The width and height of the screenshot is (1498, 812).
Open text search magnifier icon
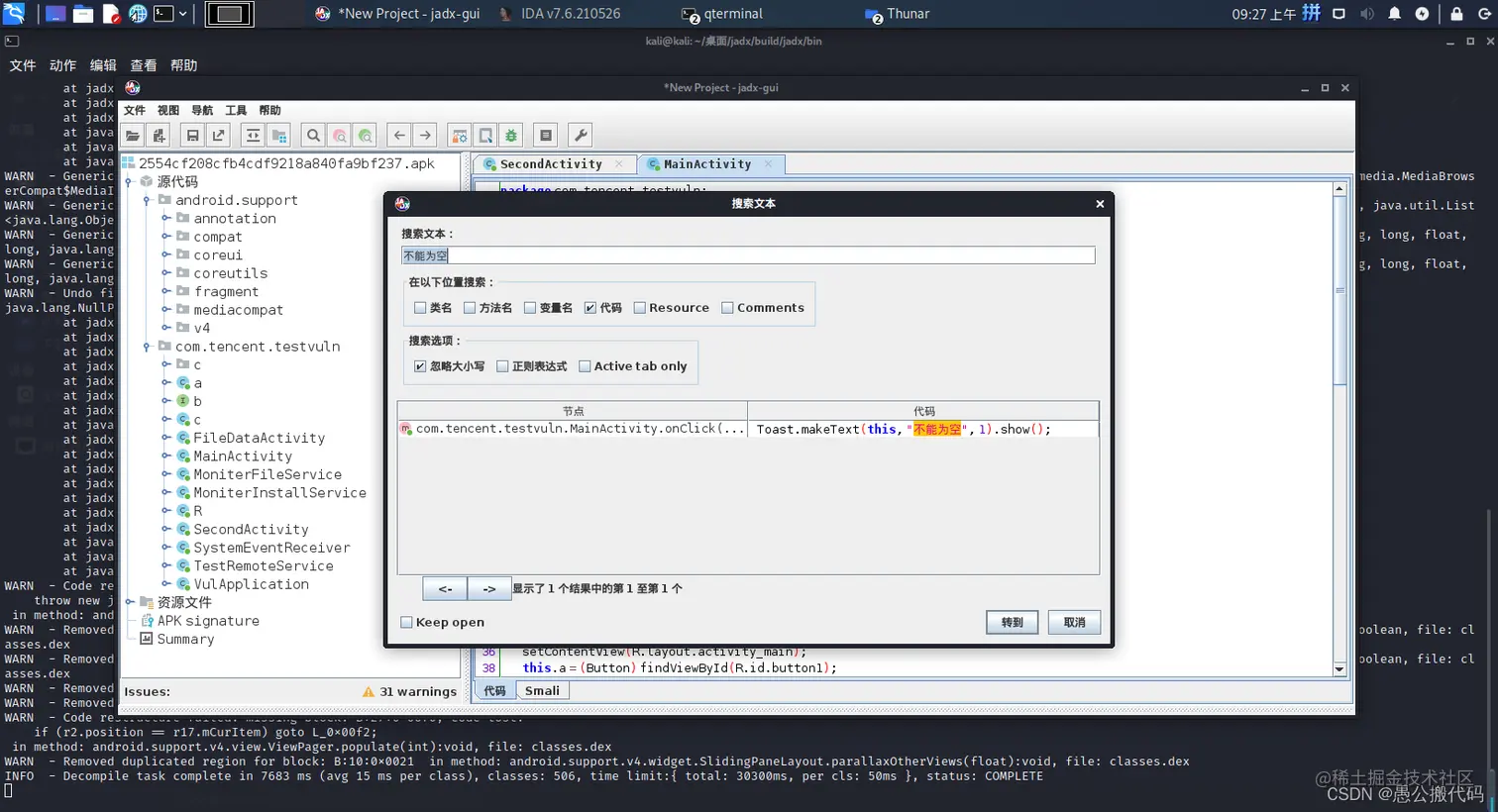[313, 136]
